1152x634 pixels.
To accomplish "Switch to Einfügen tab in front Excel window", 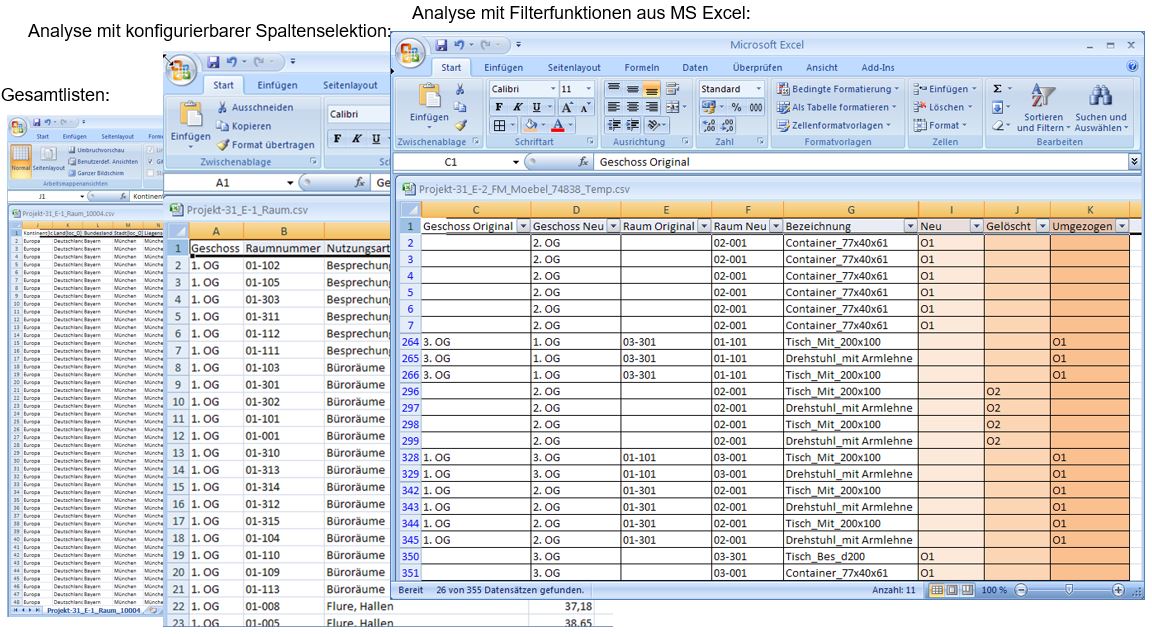I will (503, 68).
